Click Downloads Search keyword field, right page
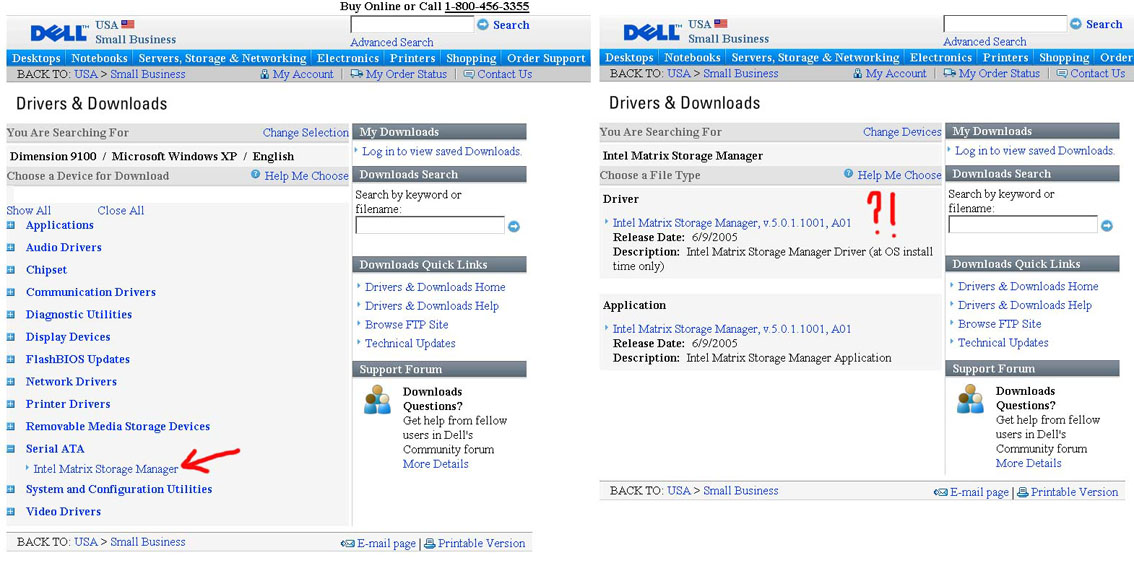1134x563 pixels. (x=1023, y=224)
